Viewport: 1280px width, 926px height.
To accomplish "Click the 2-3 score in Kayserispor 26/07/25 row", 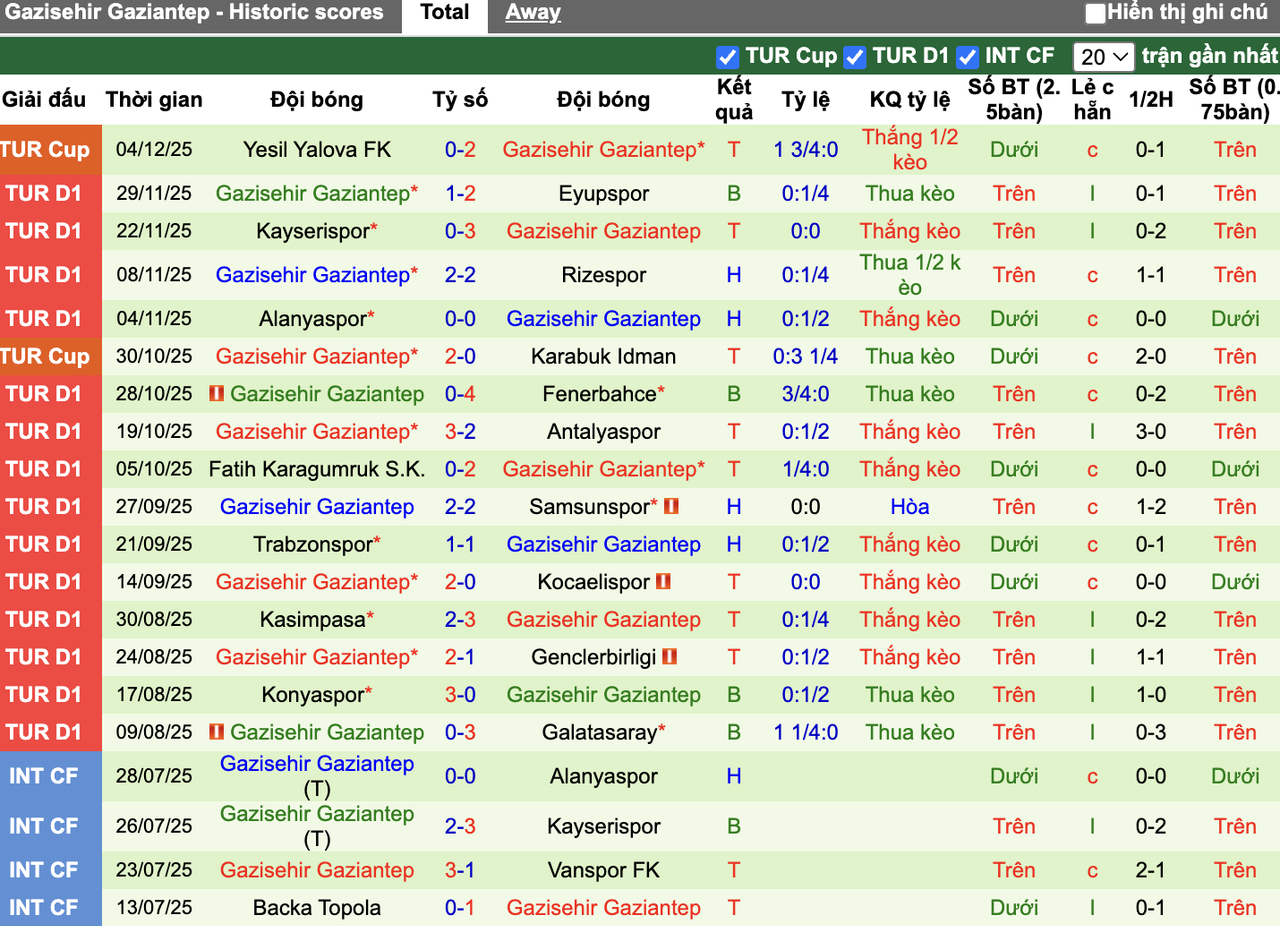I will (460, 826).
